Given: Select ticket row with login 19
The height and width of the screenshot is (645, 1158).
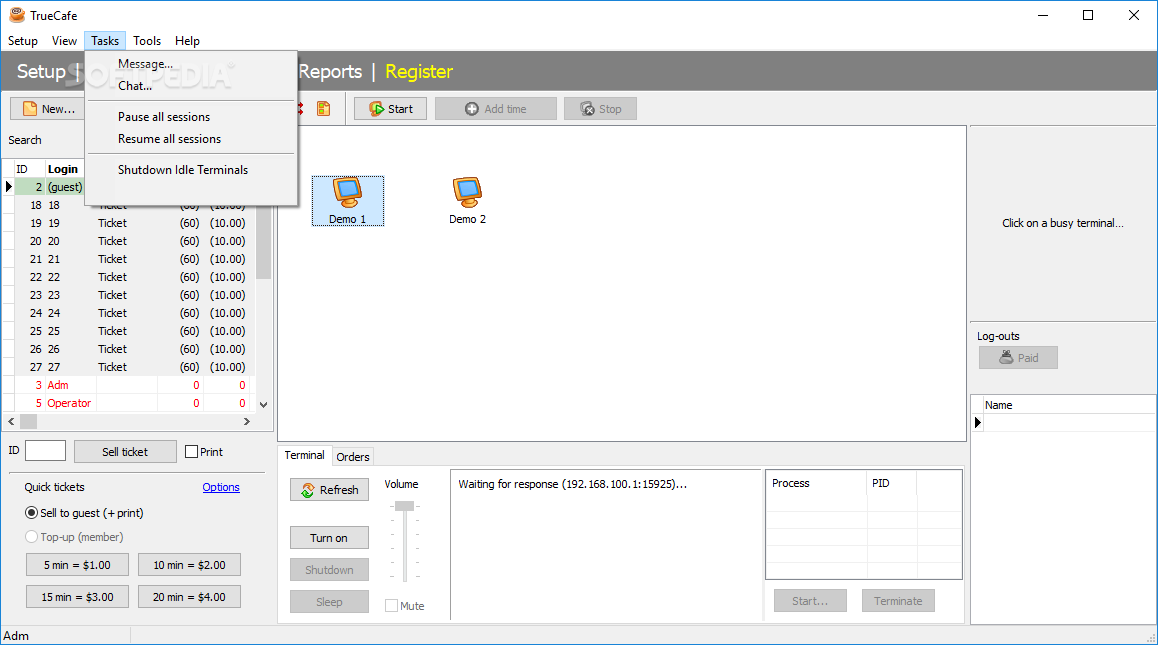Looking at the screenshot, I should pos(129,223).
